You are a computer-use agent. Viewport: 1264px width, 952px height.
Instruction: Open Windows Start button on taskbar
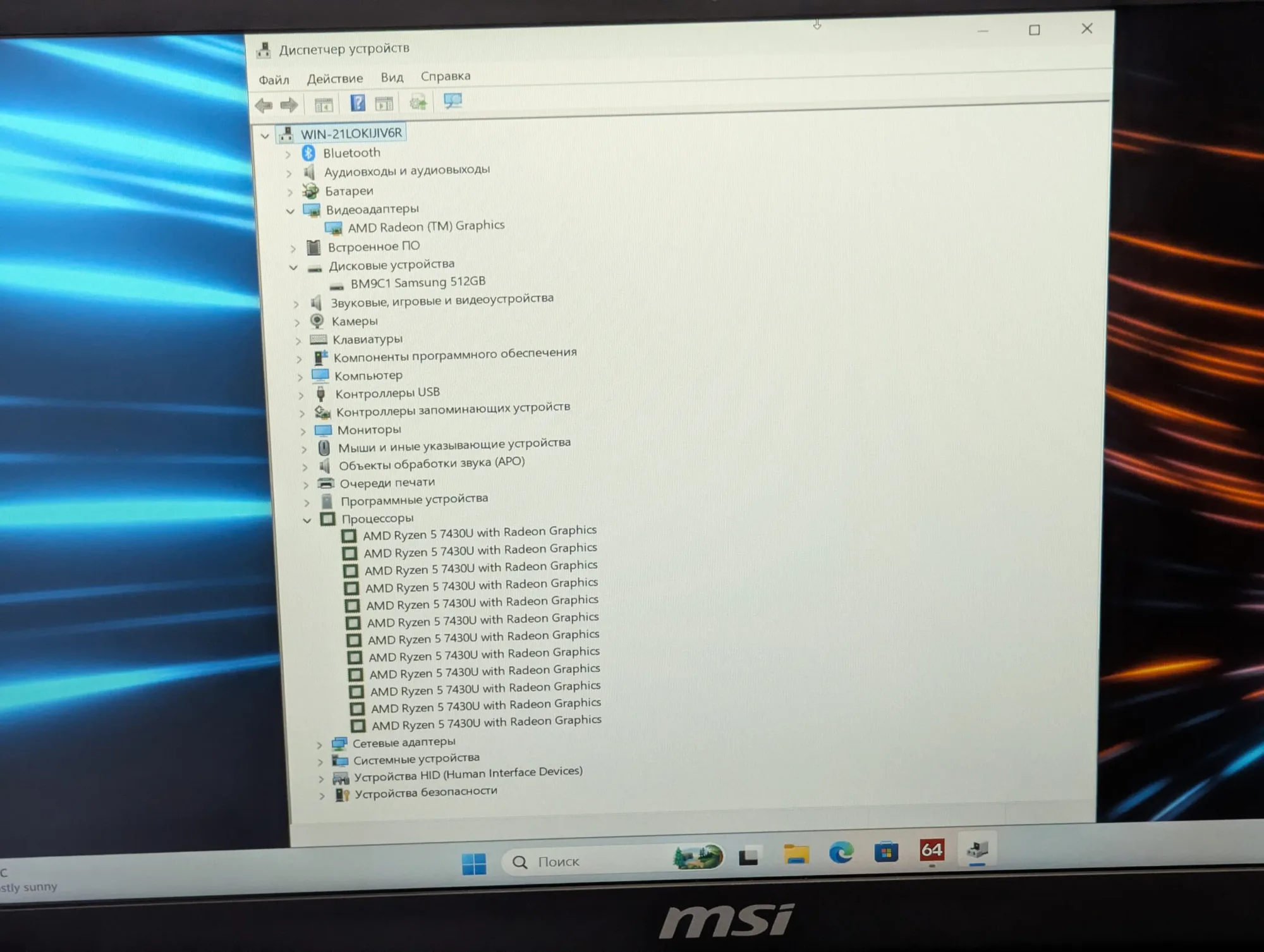click(474, 864)
